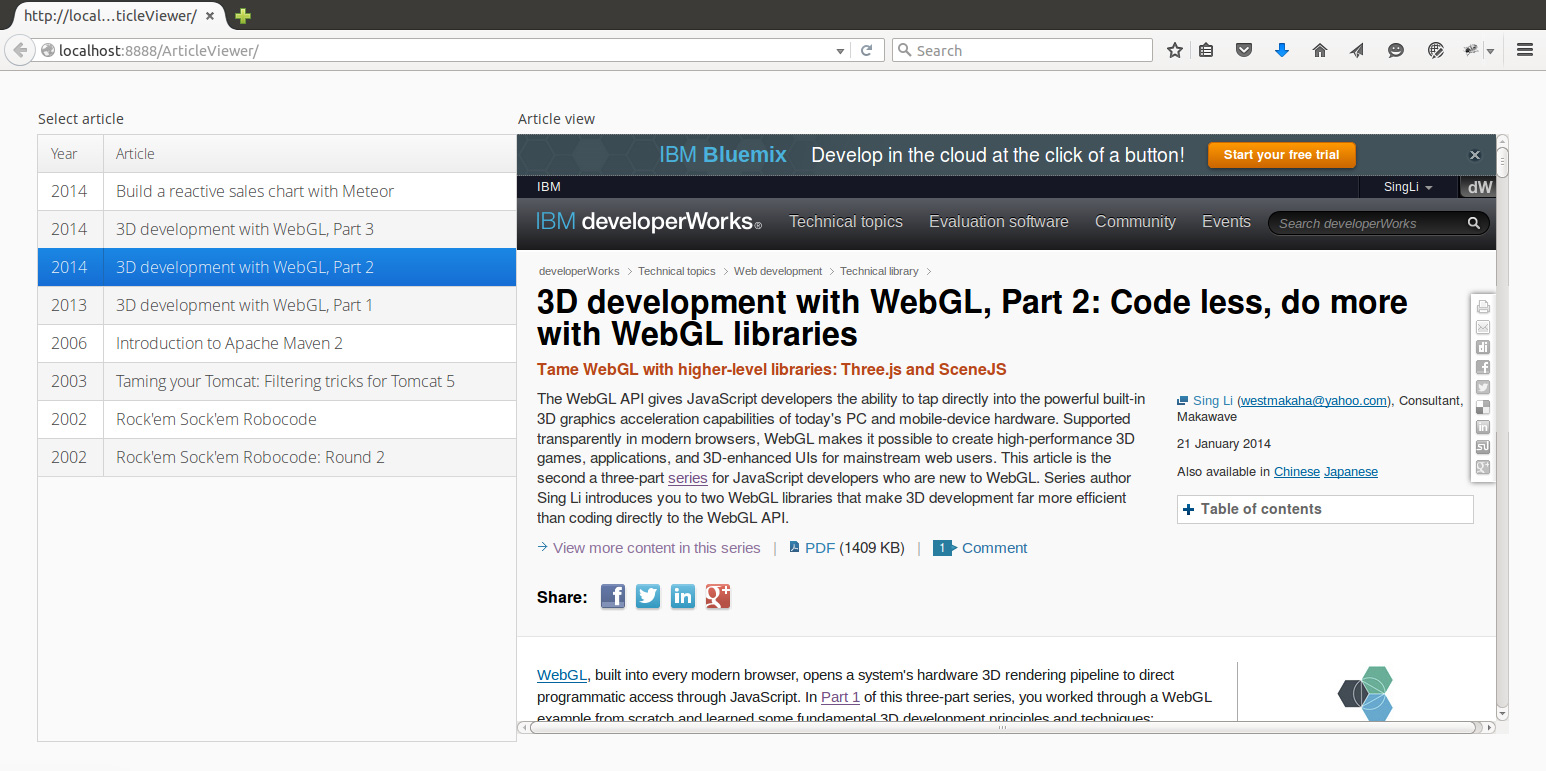The width and height of the screenshot is (1546, 771).
Task: Click the browser Back arrow button
Action: click(x=19, y=50)
